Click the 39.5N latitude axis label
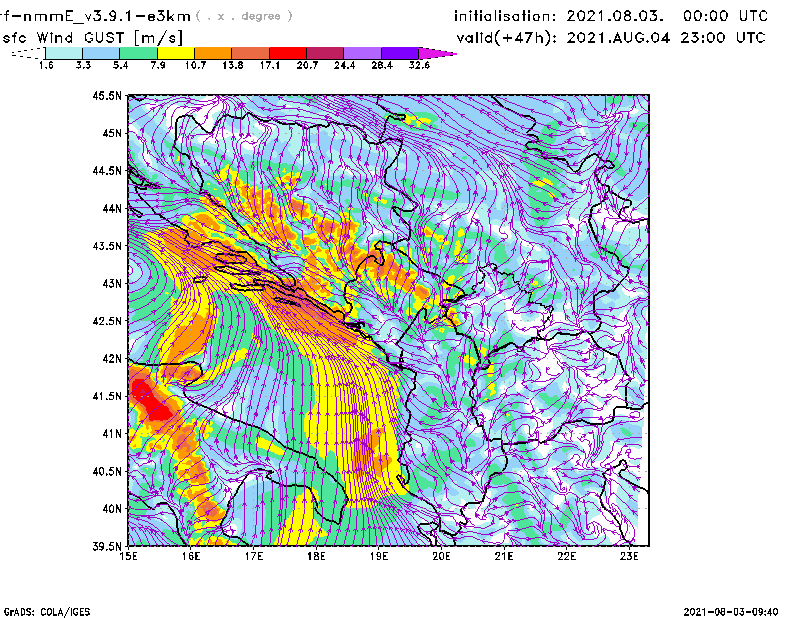This screenshot has width=800, height=618. (x=107, y=547)
